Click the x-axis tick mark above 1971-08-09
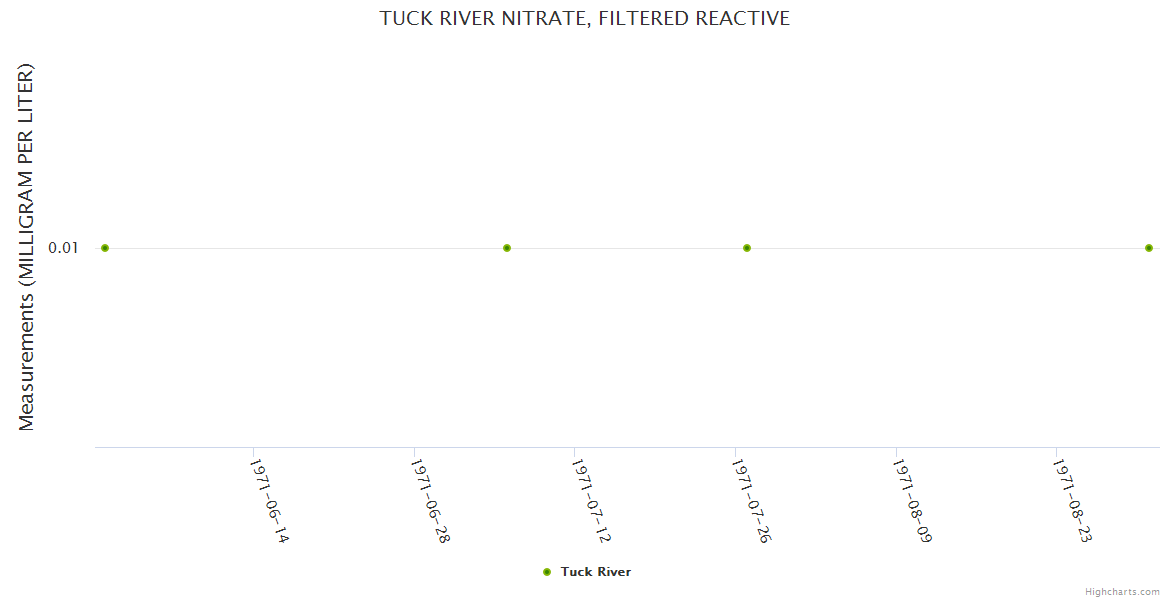This screenshot has height=600, width=1170. tap(896, 452)
